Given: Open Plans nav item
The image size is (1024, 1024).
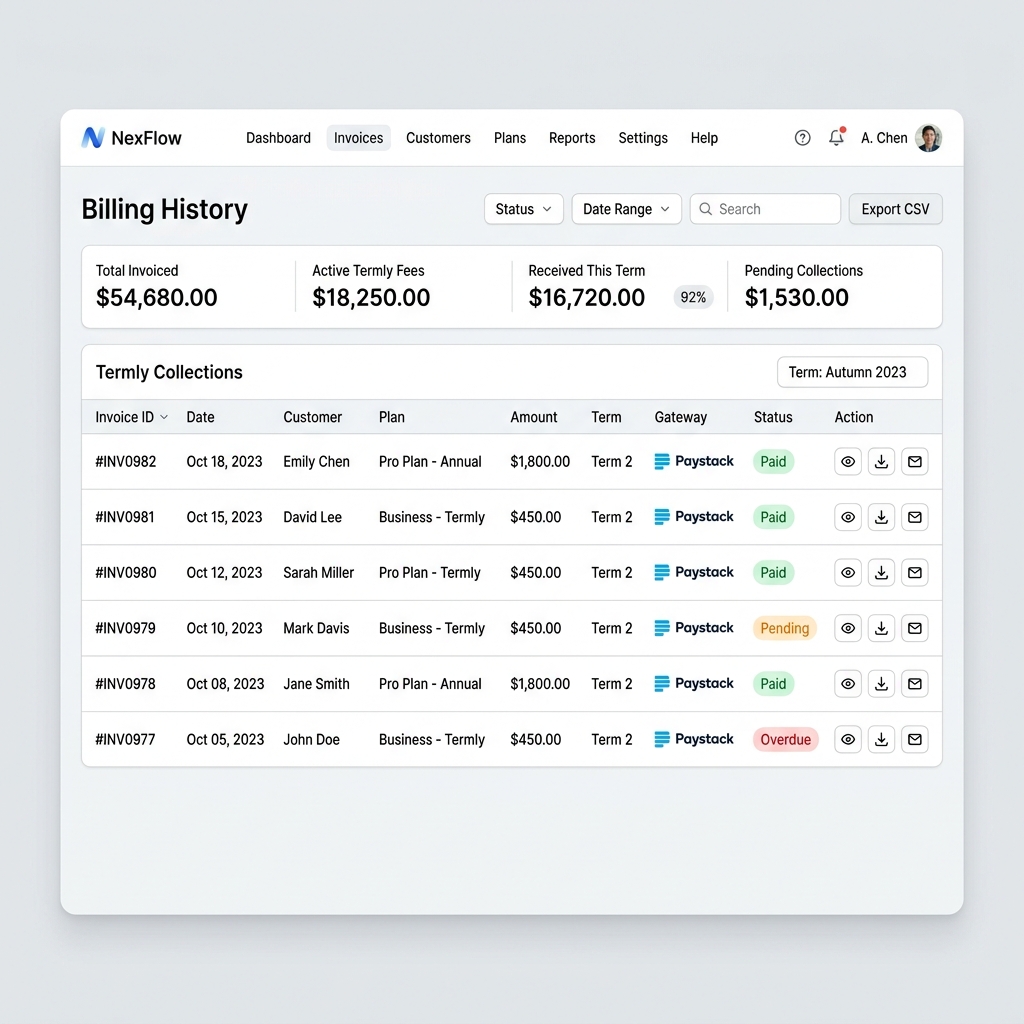Looking at the screenshot, I should tap(509, 138).
